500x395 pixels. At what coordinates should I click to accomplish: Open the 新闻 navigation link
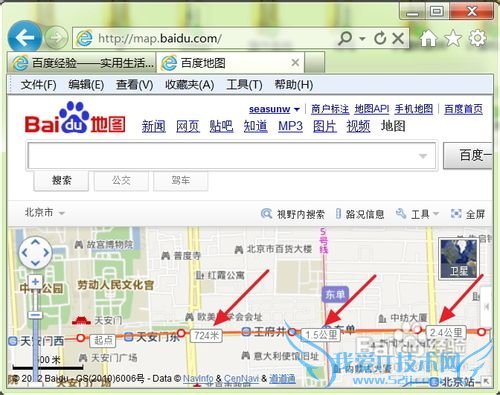(153, 126)
